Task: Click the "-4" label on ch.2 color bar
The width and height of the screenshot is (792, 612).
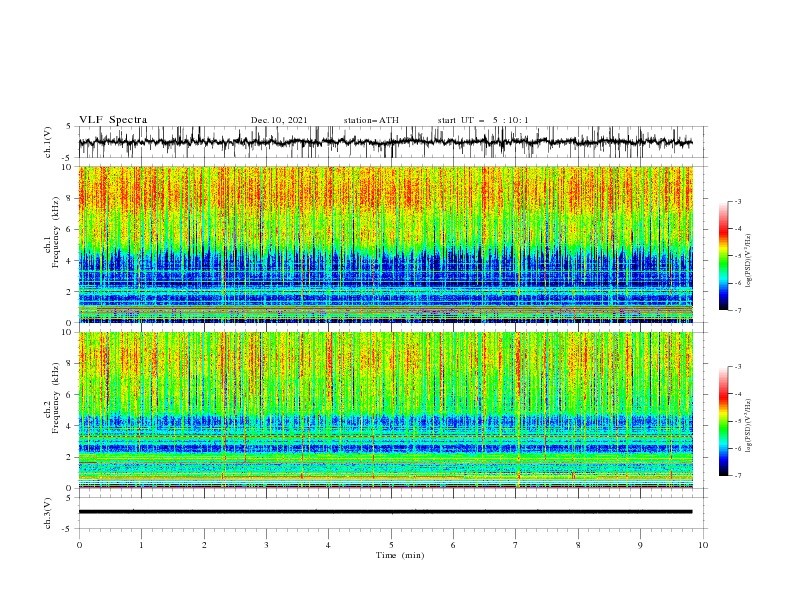Action: coord(737,394)
